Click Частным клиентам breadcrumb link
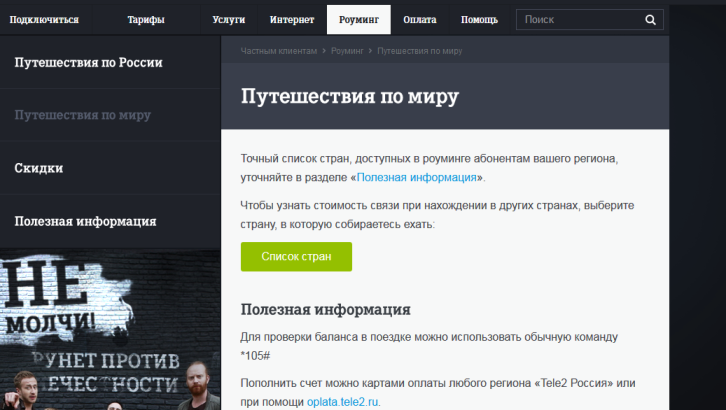This screenshot has width=726, height=410. [278, 50]
